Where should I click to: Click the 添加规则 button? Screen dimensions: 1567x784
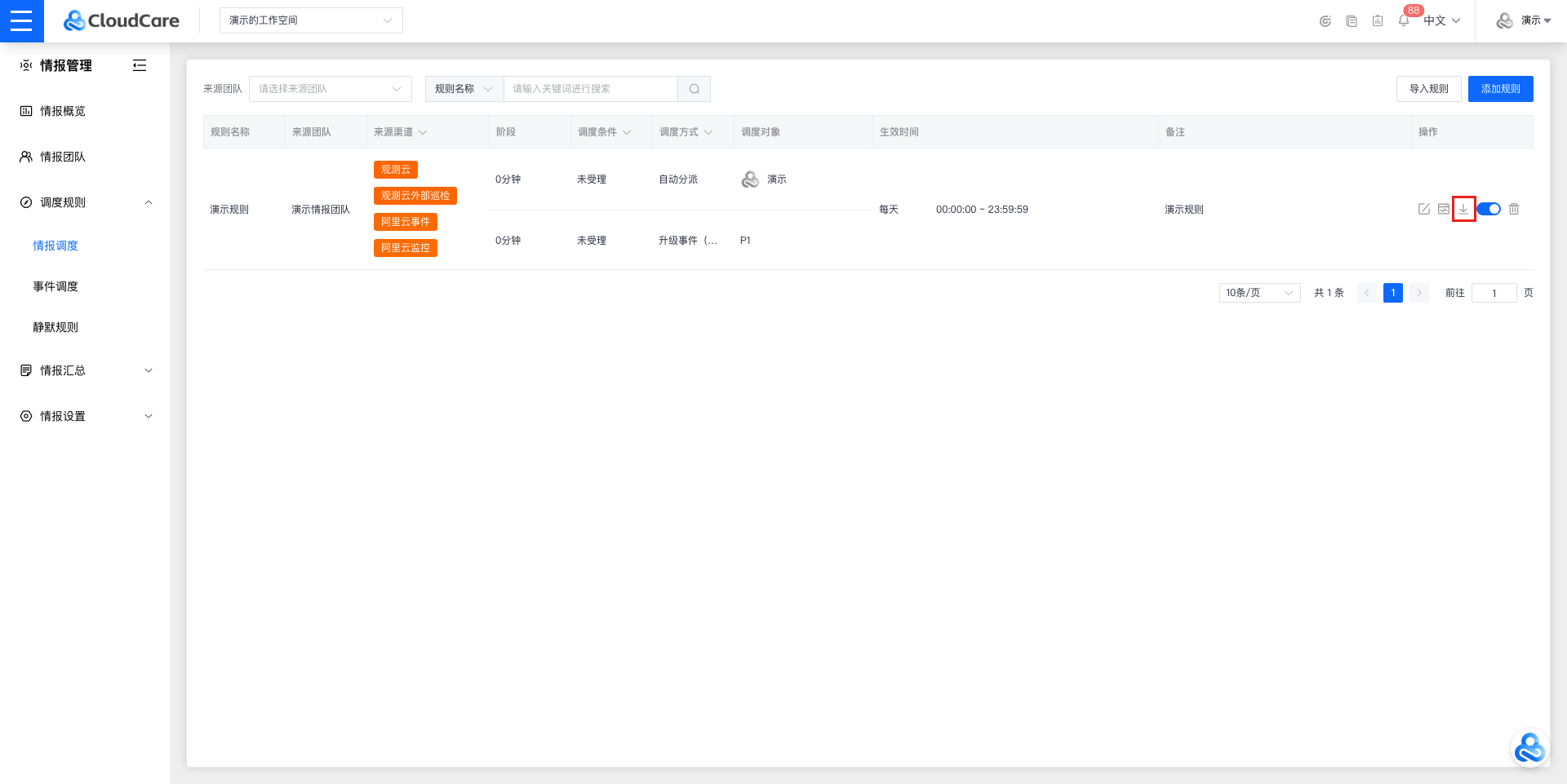(x=1500, y=89)
